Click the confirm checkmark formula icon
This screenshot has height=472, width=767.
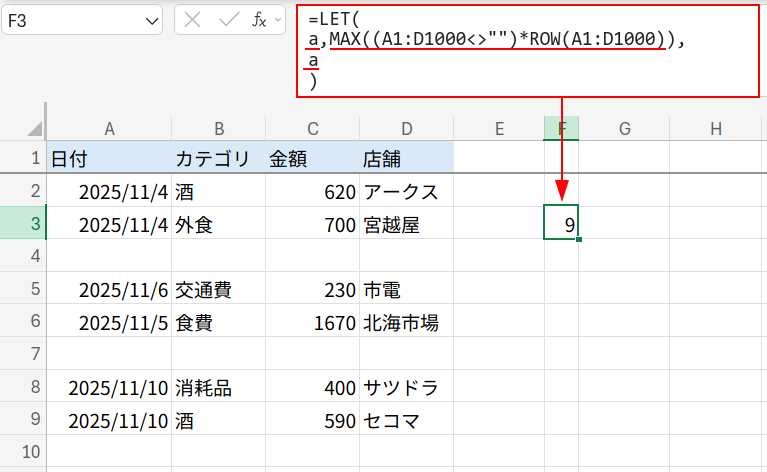coord(228,20)
